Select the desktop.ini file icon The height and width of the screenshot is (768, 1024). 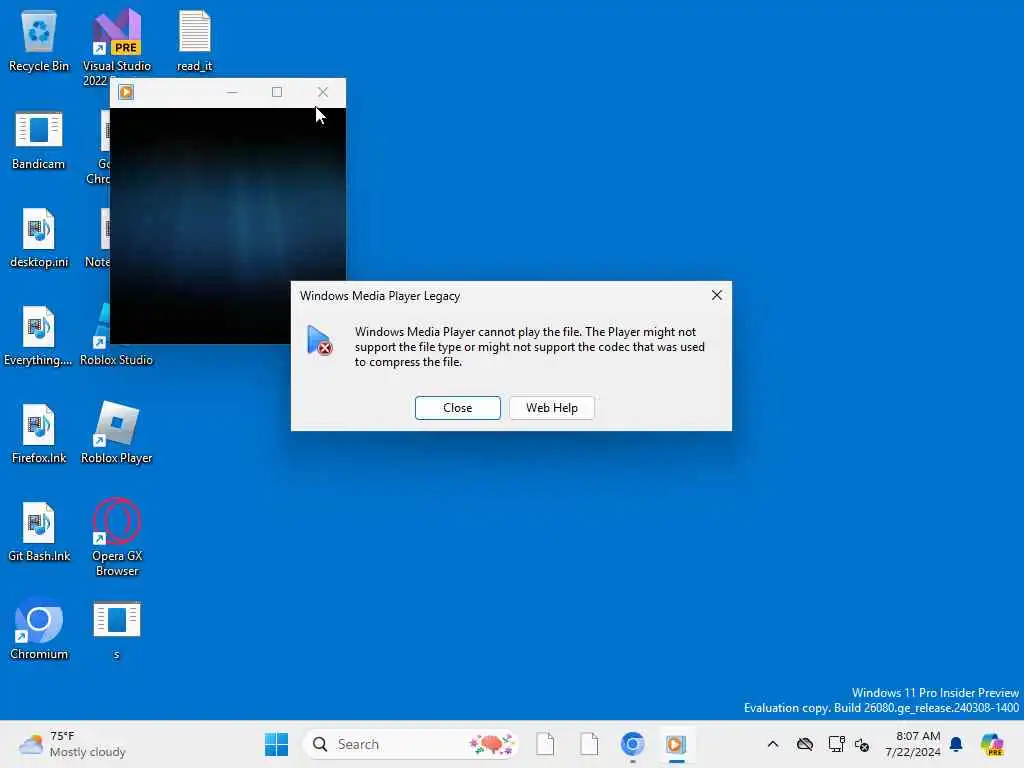coord(39,237)
